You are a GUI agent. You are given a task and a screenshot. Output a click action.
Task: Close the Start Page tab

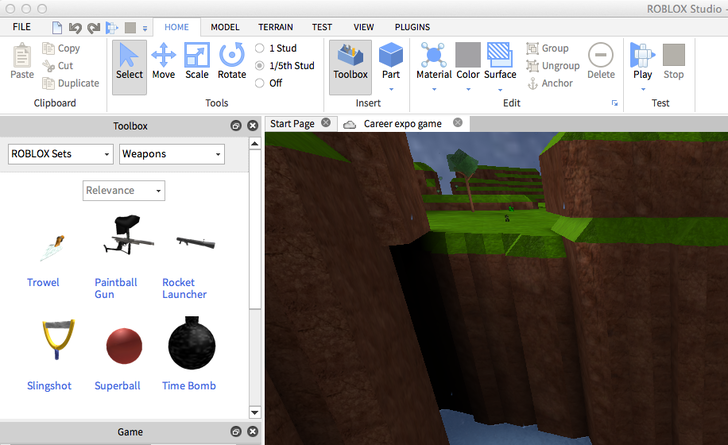[x=326, y=122]
